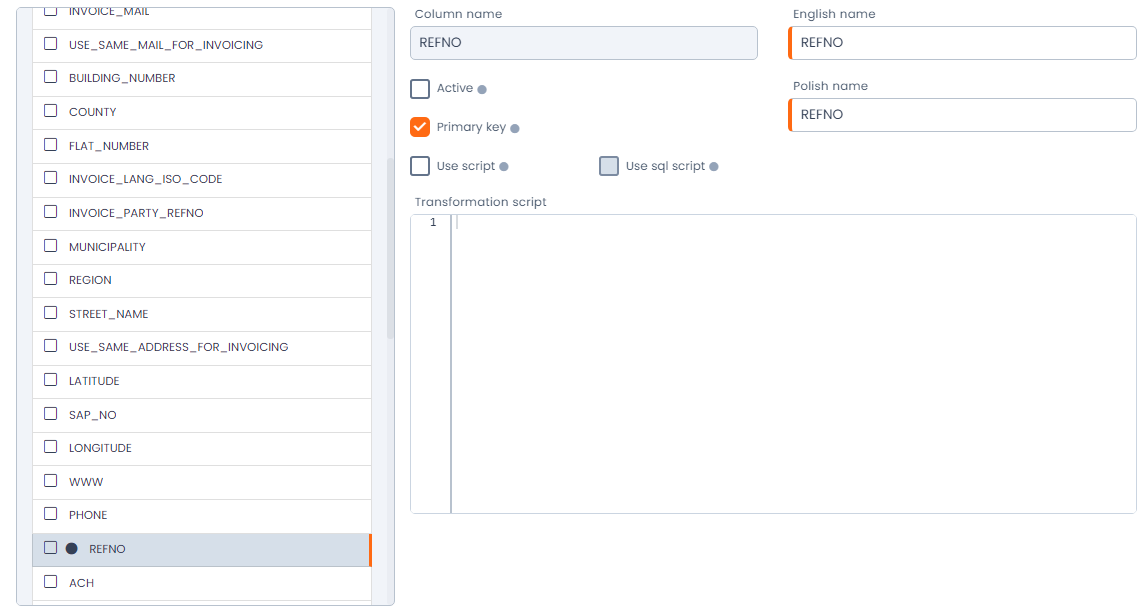Click the column list vertical scrollbar
1147x614 pixels.
point(390,249)
